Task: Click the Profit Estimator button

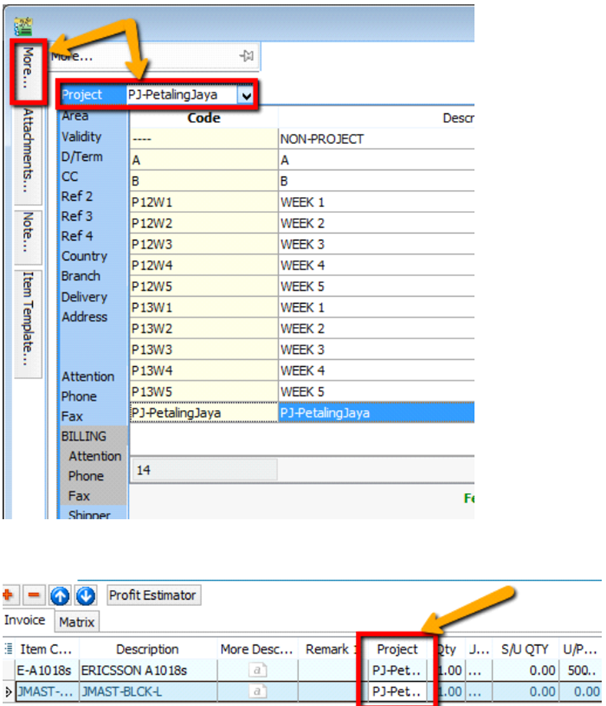Action: [x=153, y=595]
